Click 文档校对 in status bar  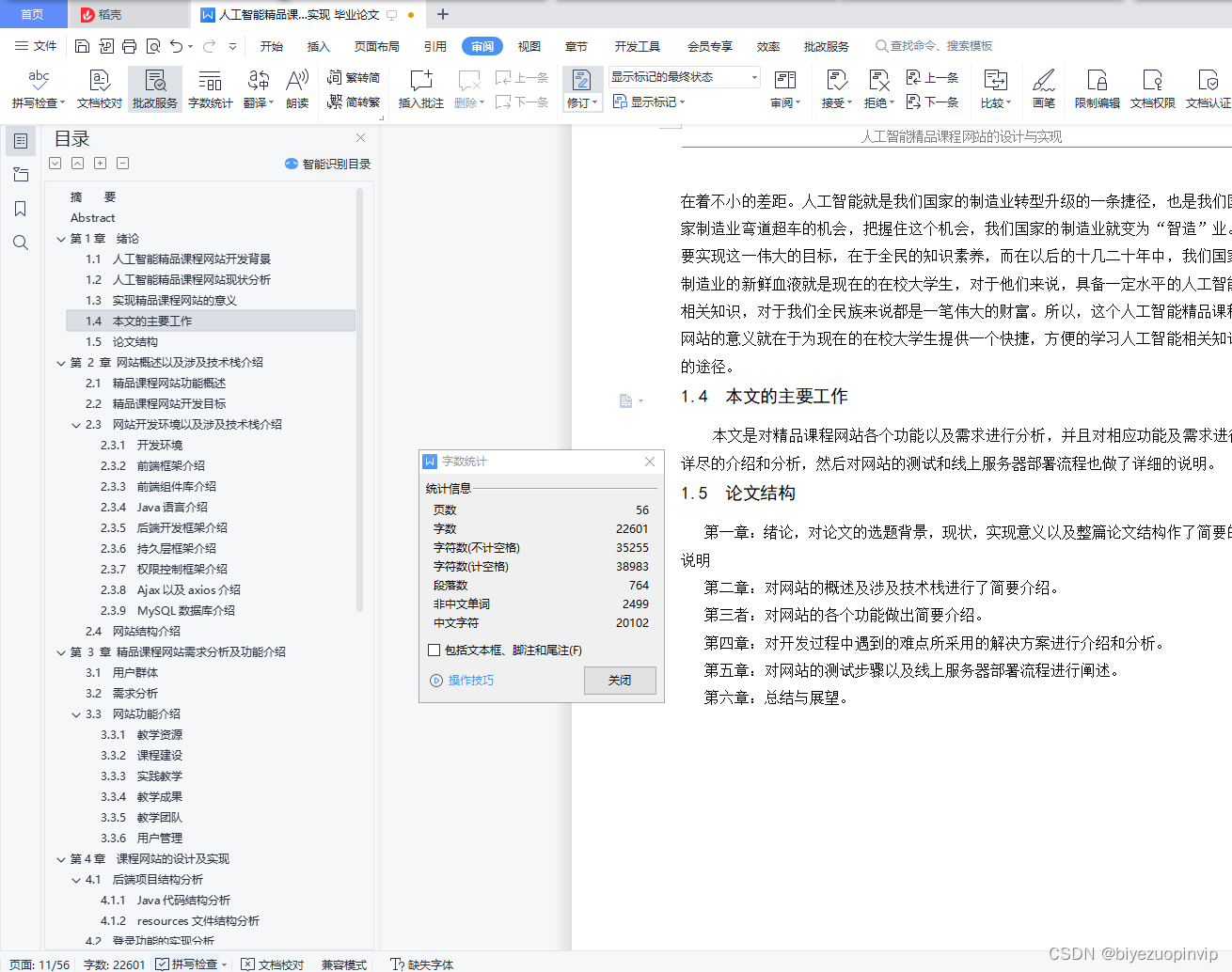point(273,964)
